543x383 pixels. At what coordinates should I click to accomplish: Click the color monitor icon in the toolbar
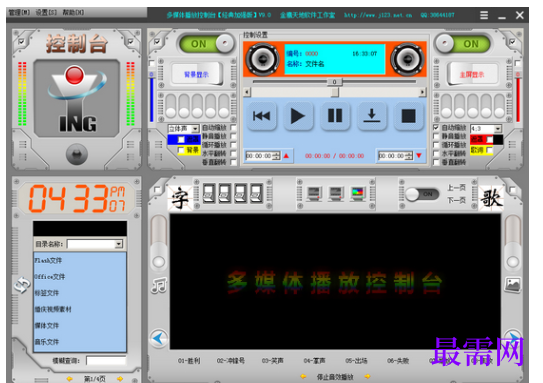pyautogui.click(x=358, y=194)
